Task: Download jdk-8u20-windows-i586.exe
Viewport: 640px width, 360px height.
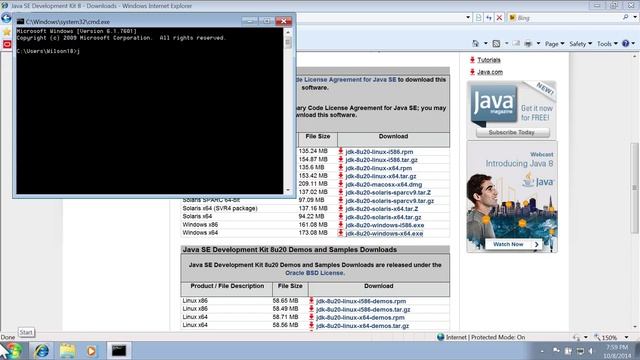Action: 384,225
